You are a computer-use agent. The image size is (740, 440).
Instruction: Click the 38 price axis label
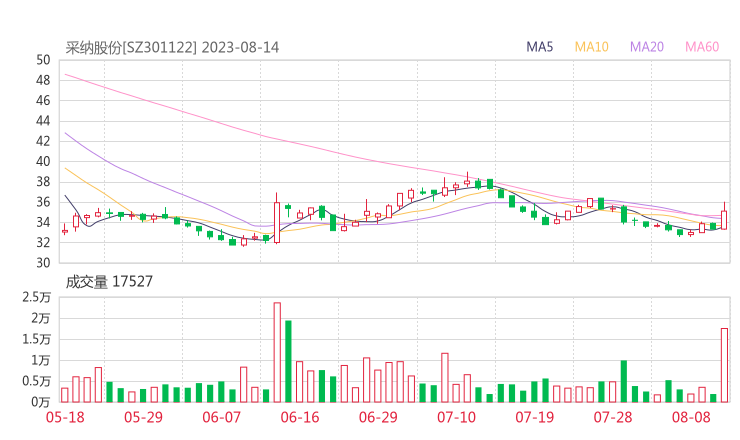[x=43, y=182]
